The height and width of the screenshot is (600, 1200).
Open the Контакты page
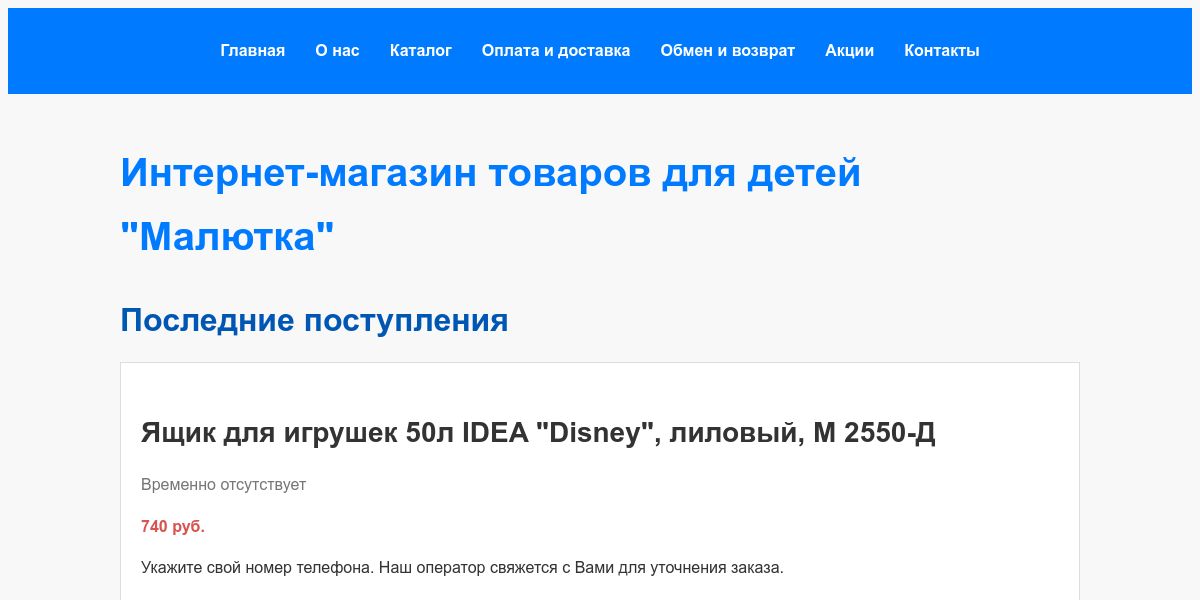942,51
